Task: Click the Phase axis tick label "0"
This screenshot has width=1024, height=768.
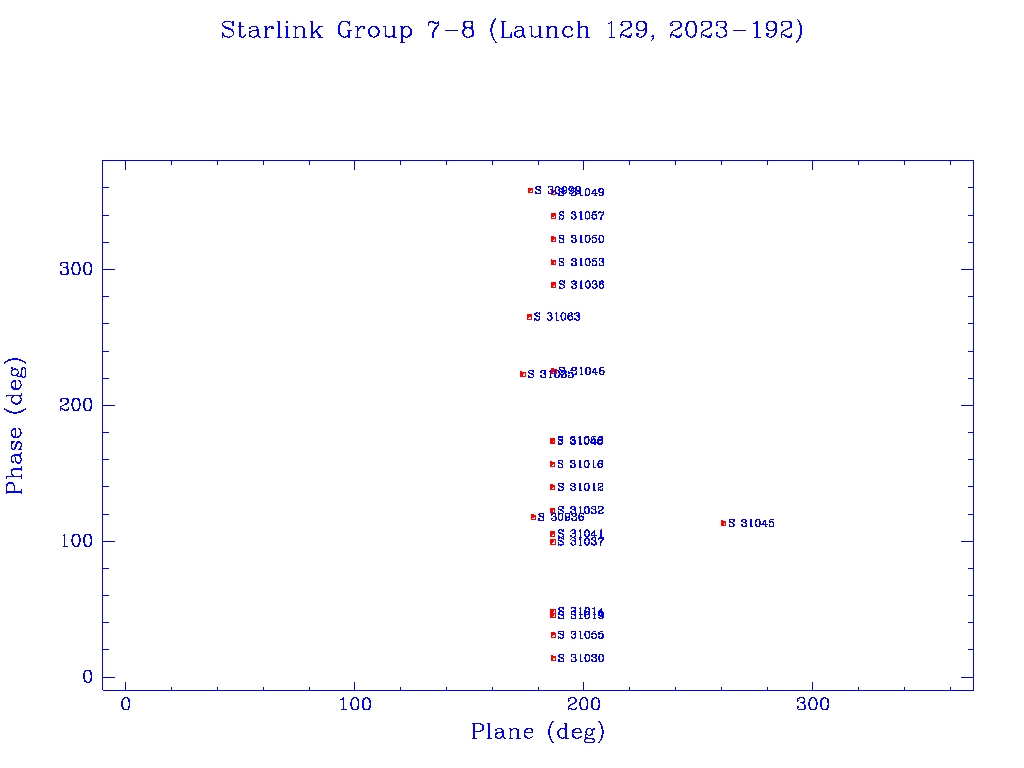Action: 88,677
